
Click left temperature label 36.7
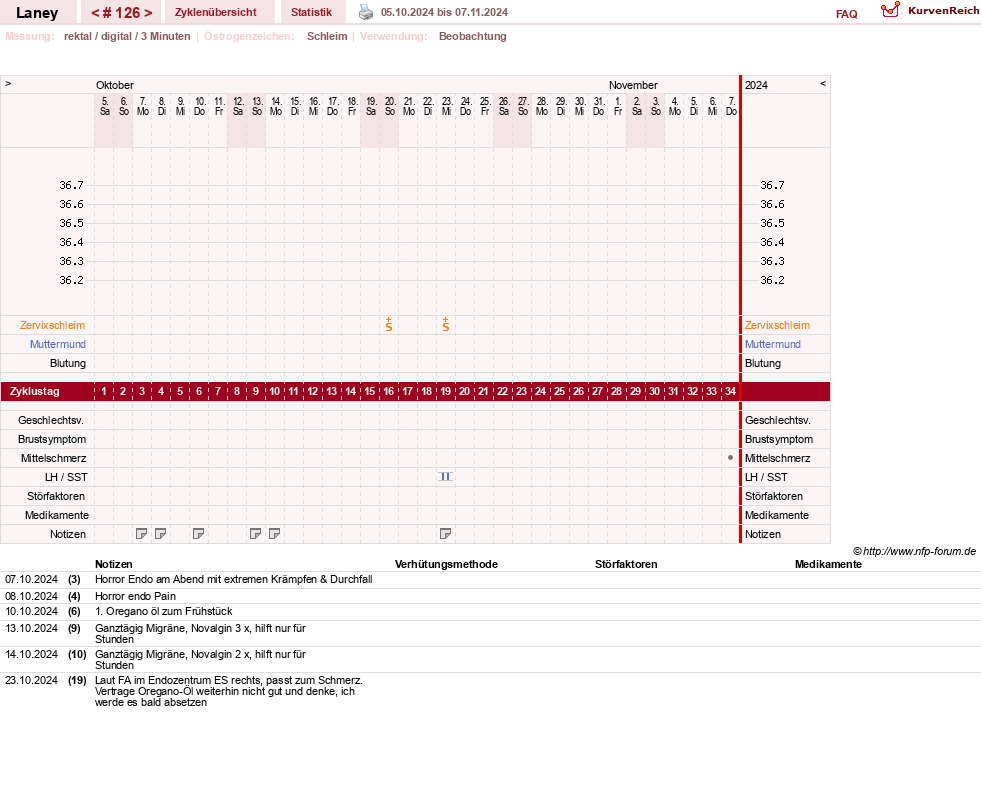71,185
